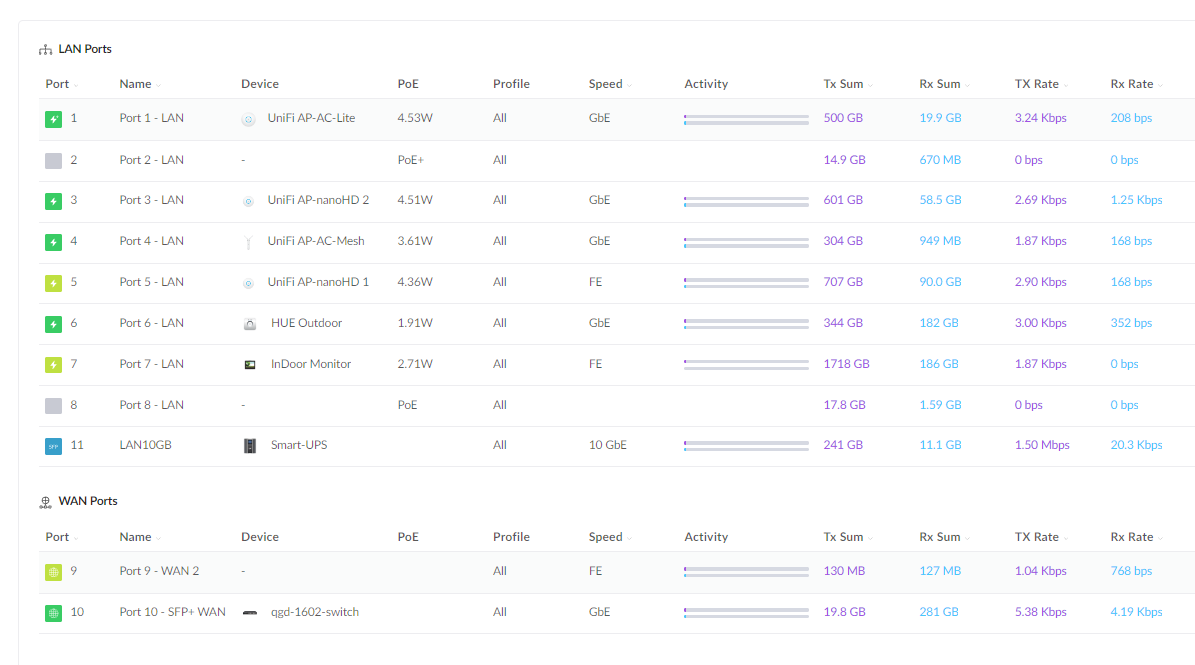
Task: Click the UniFi AP-nanoHD 2 device icon
Action: (248, 202)
